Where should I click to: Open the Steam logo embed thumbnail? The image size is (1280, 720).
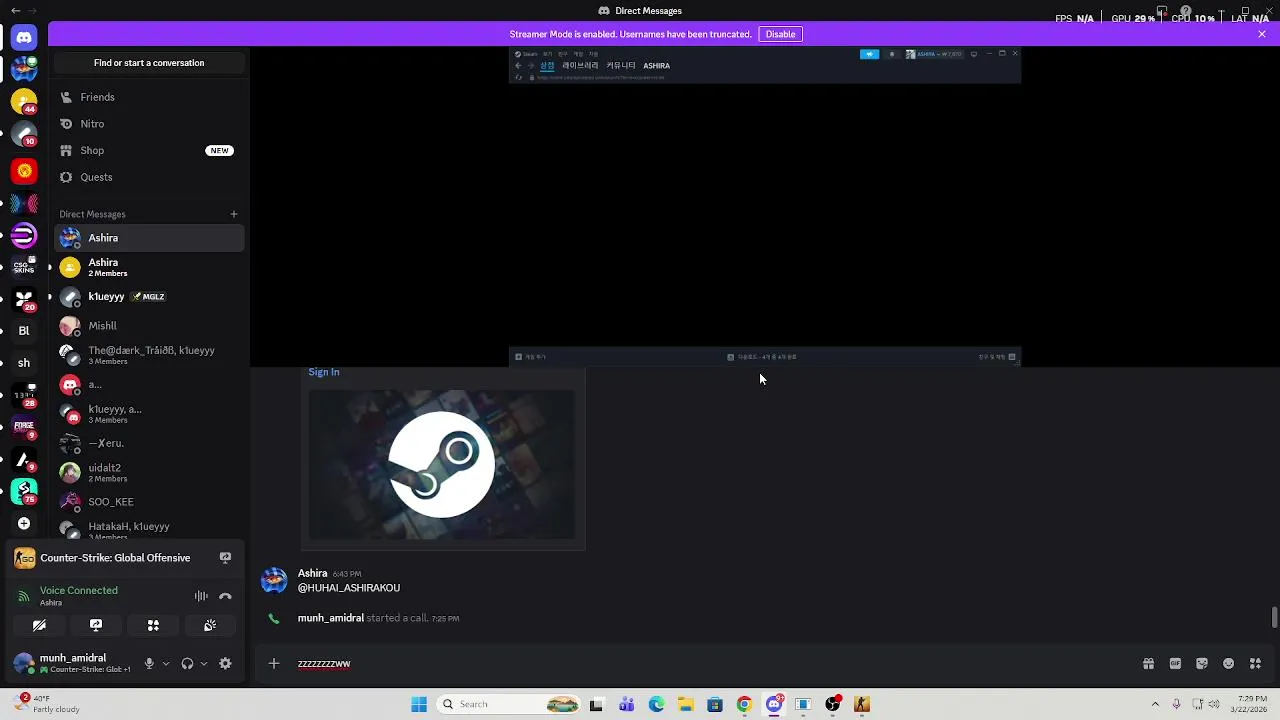(x=441, y=464)
